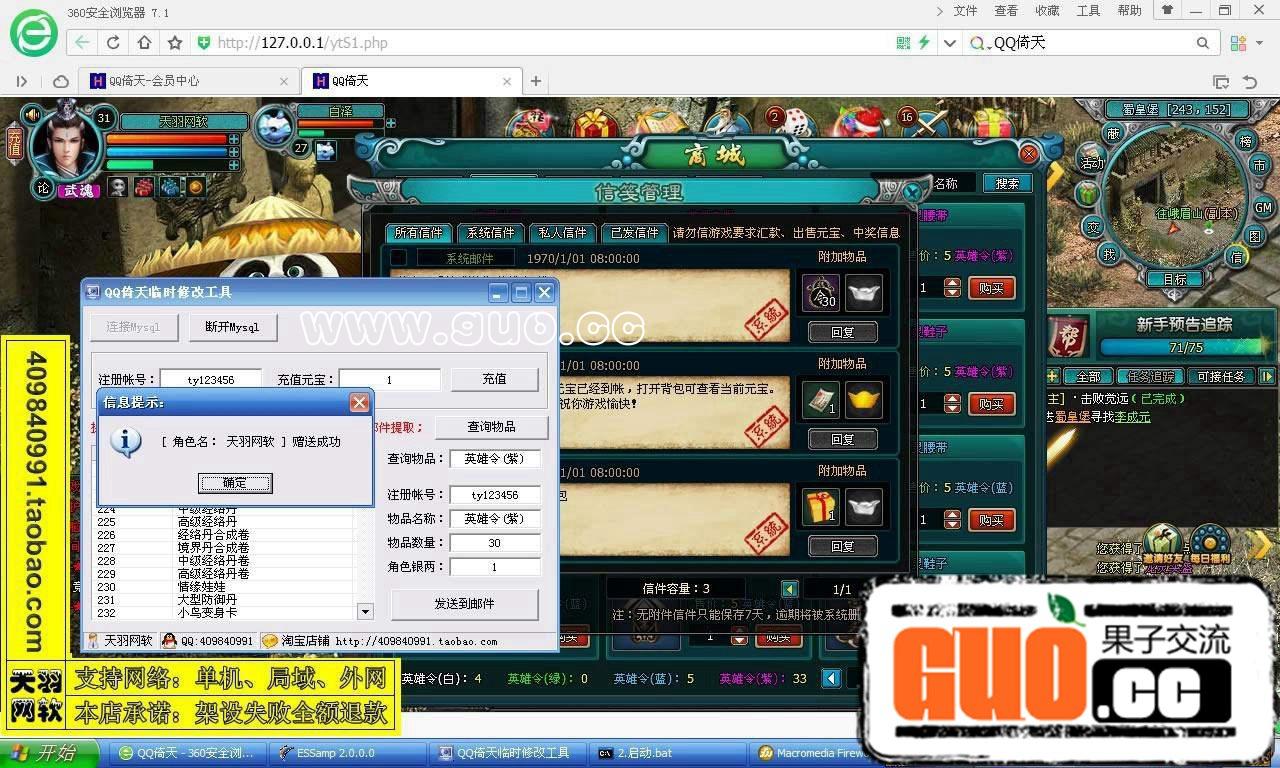Click the 发送到邮件 button
The image size is (1280, 768).
[464, 604]
